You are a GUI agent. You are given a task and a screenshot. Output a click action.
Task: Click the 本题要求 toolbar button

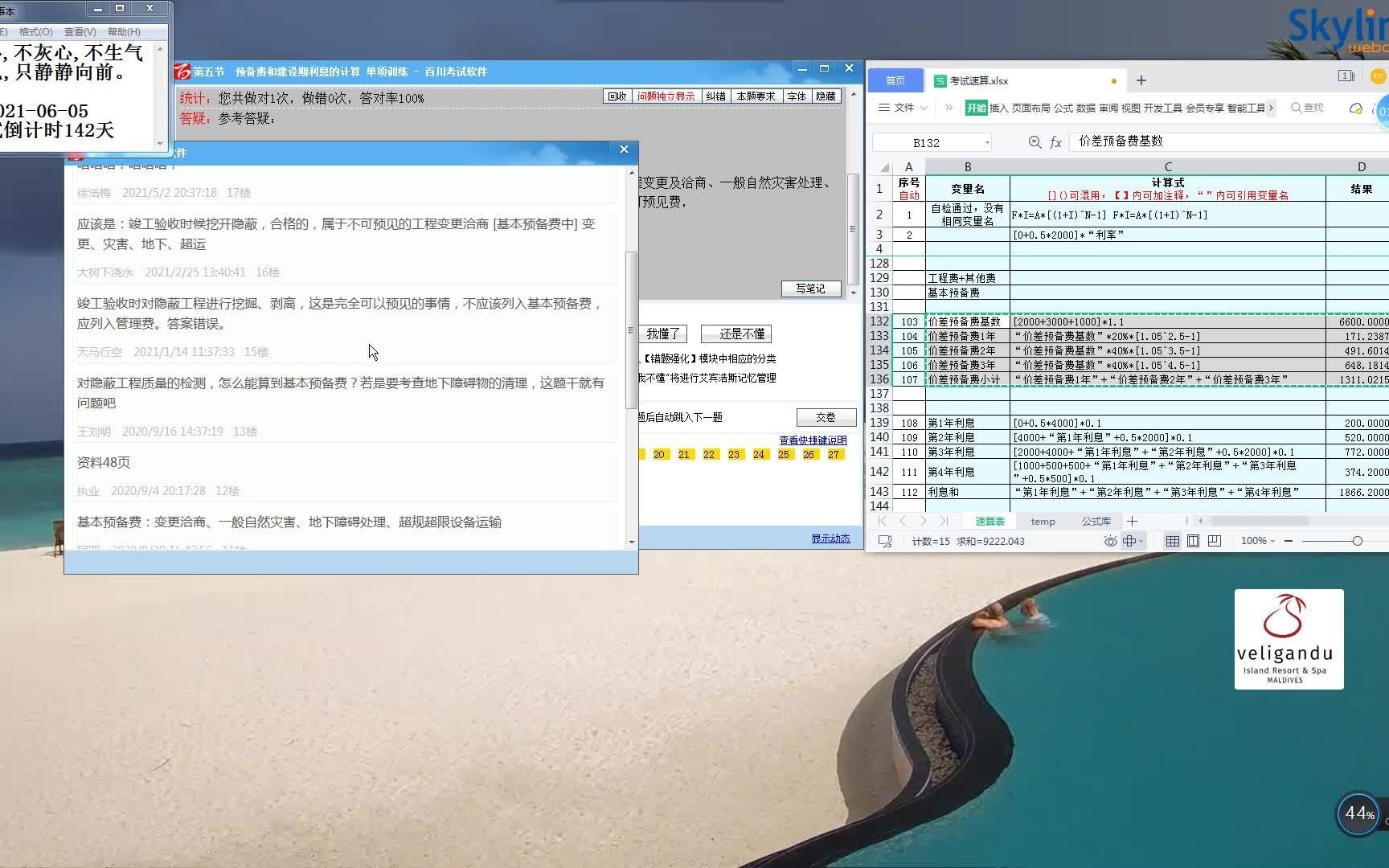756,96
